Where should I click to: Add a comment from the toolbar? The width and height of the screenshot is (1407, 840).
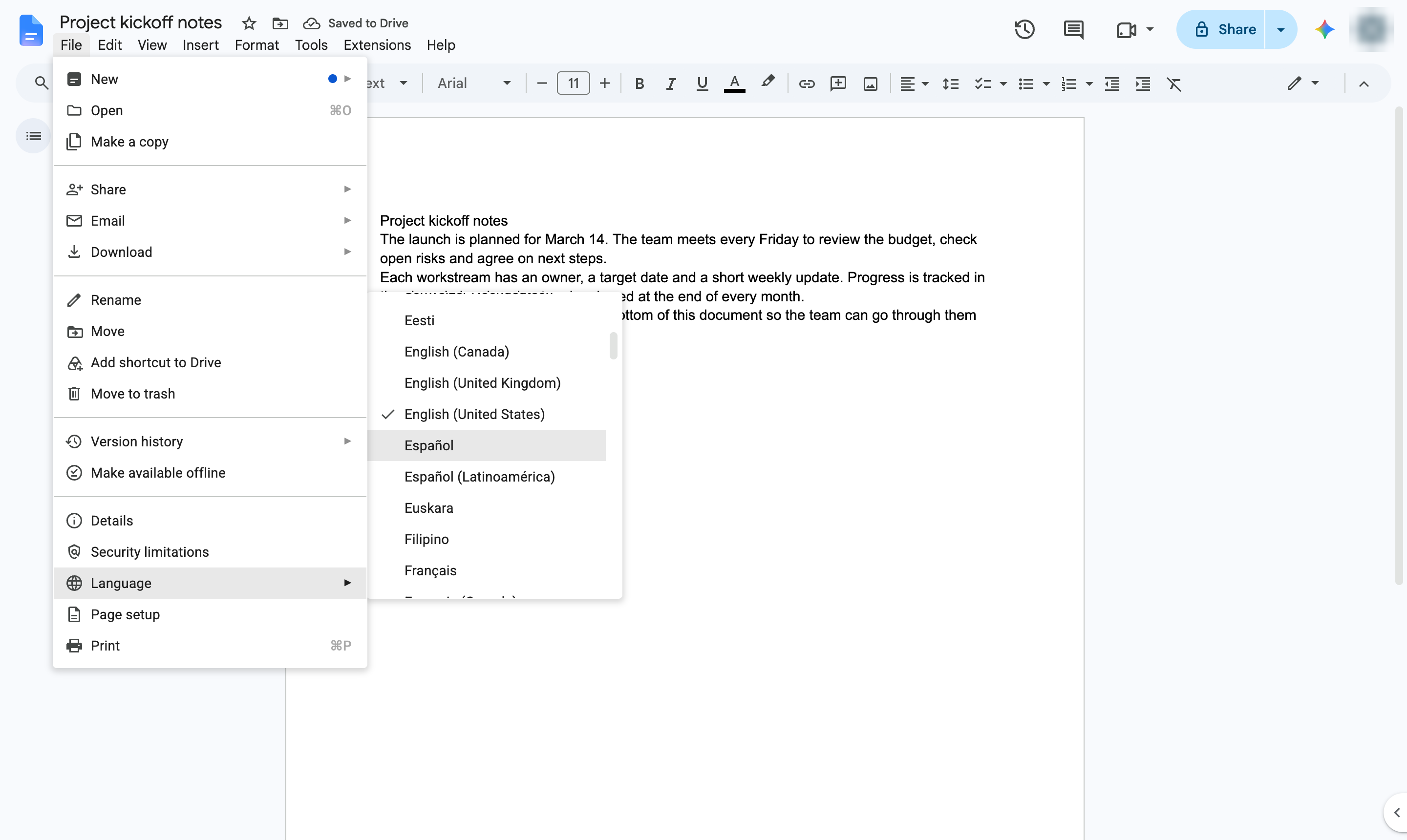click(x=838, y=84)
